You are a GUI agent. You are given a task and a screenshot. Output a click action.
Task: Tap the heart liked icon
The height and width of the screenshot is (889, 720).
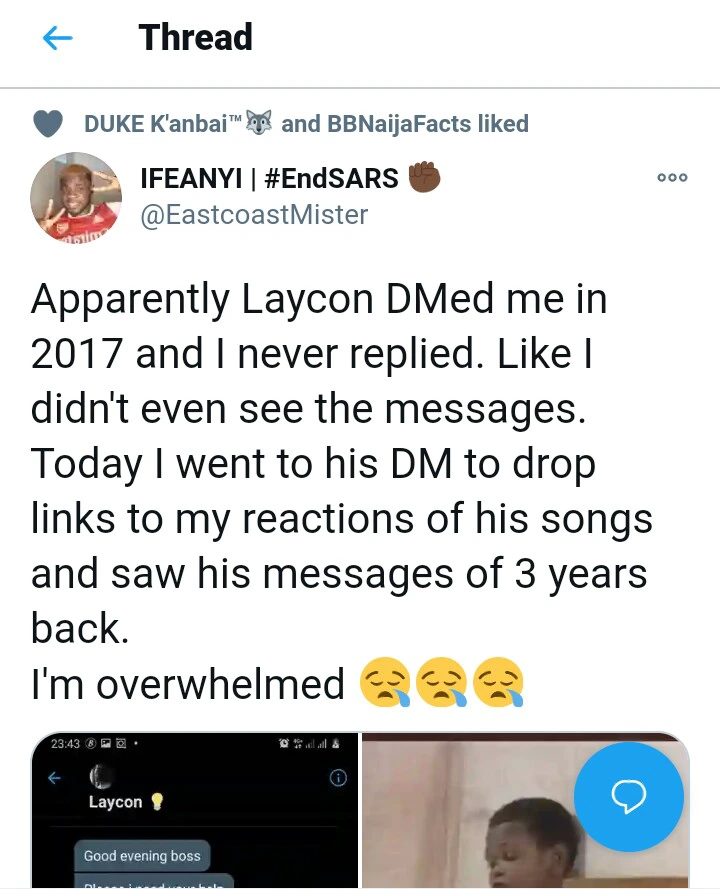point(48,123)
